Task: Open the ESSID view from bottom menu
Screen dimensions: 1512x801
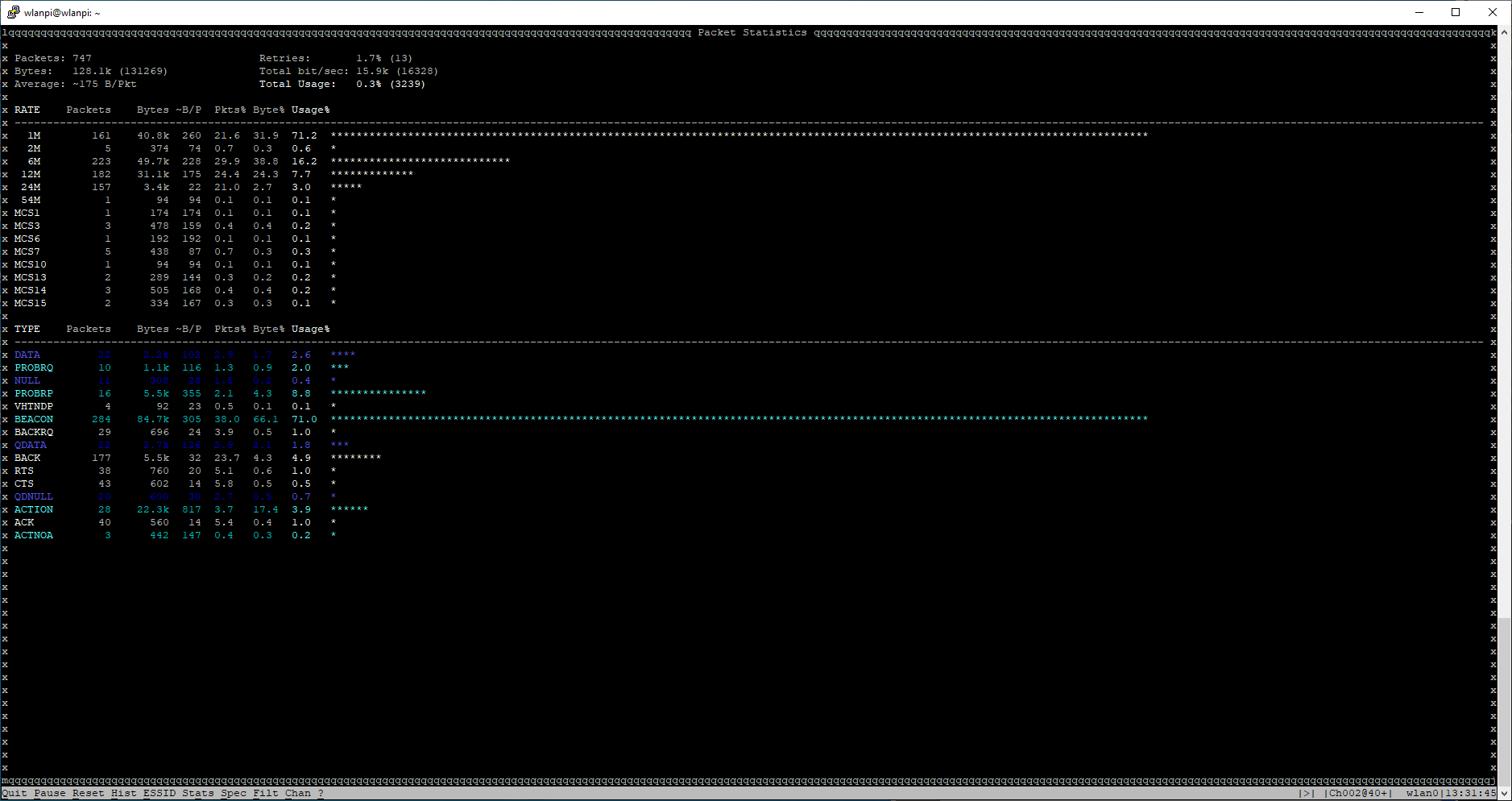Action: click(159, 793)
